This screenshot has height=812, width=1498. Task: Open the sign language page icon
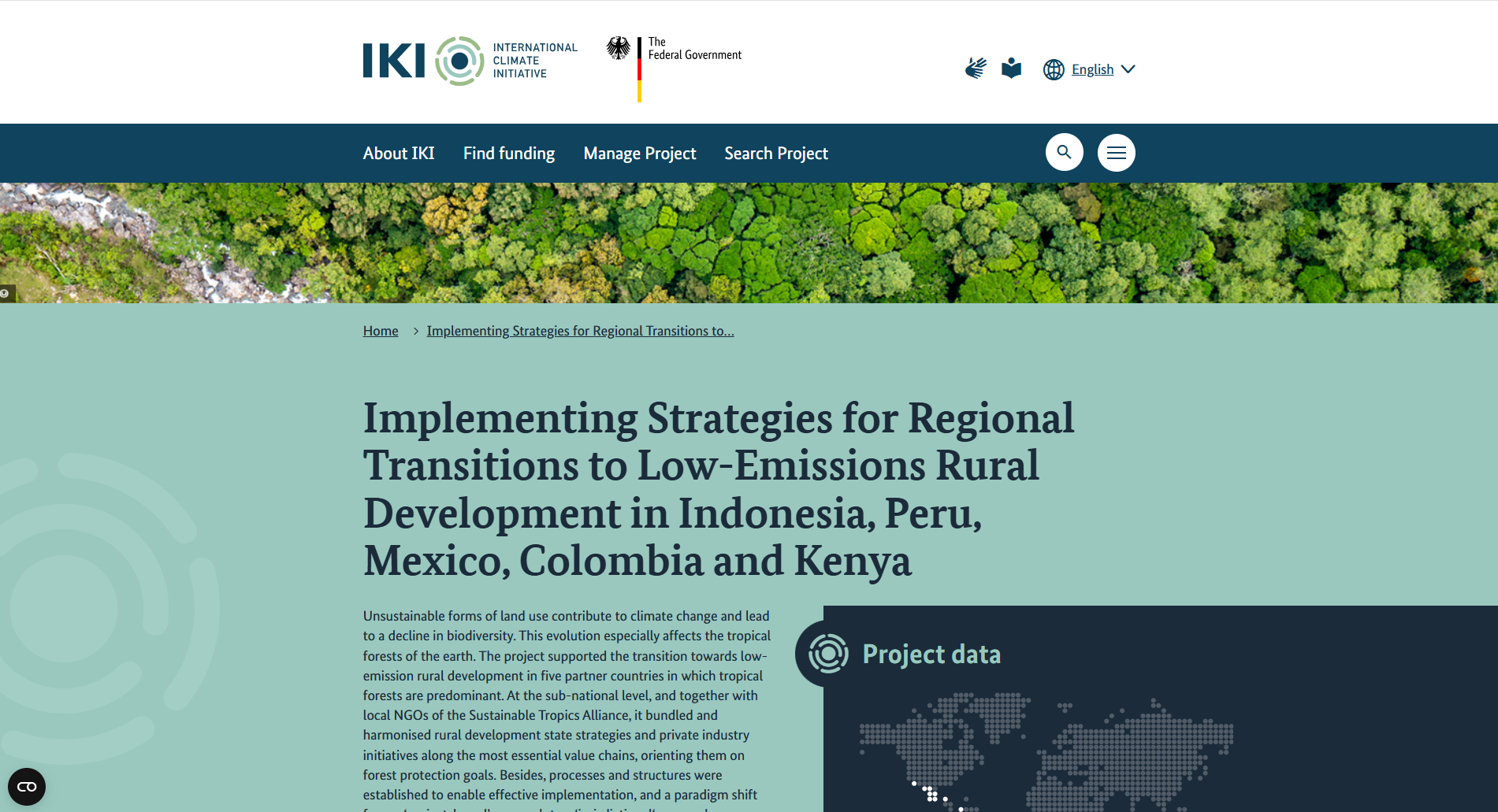[x=976, y=69]
